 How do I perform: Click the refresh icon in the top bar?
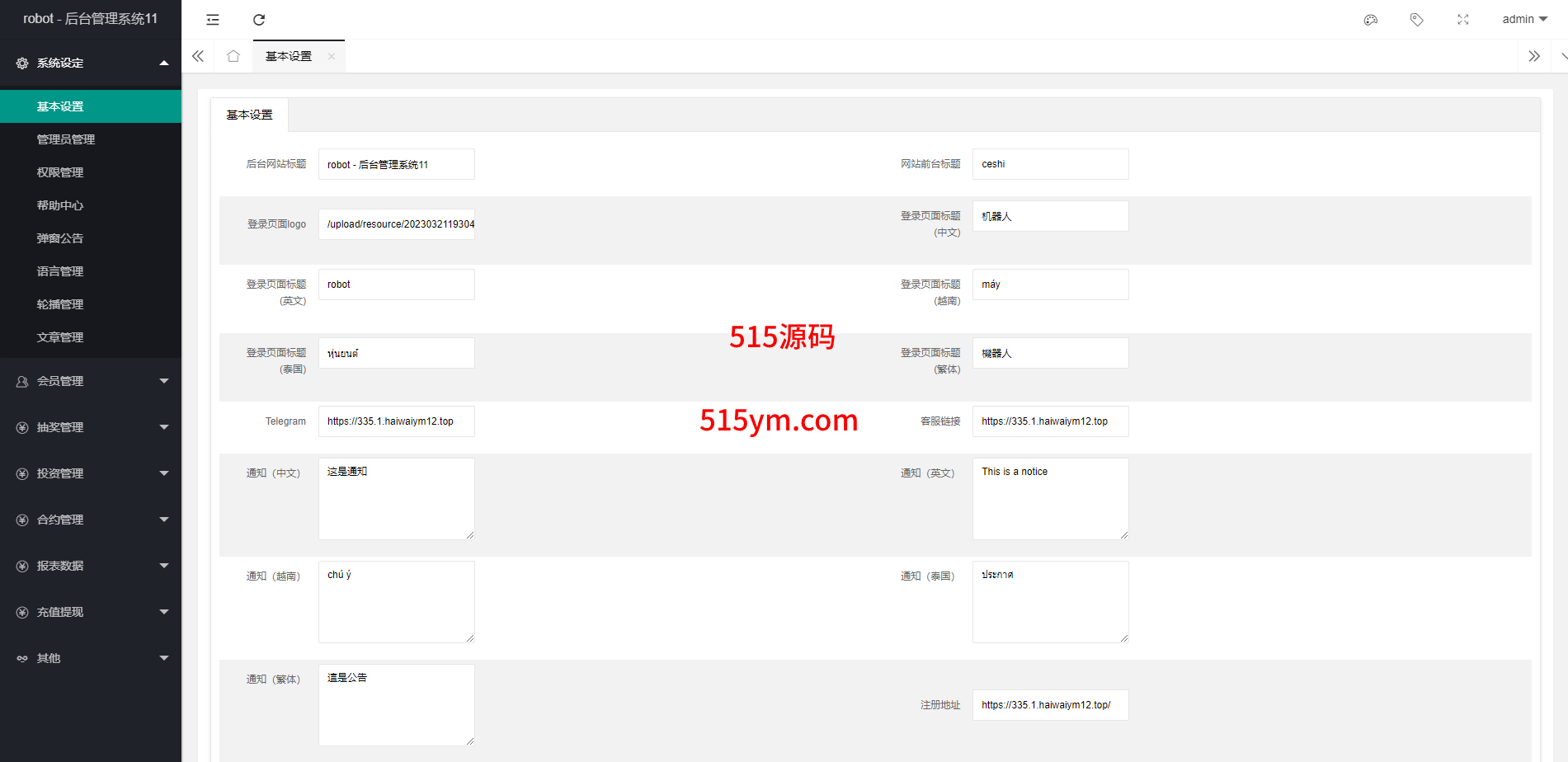(259, 20)
